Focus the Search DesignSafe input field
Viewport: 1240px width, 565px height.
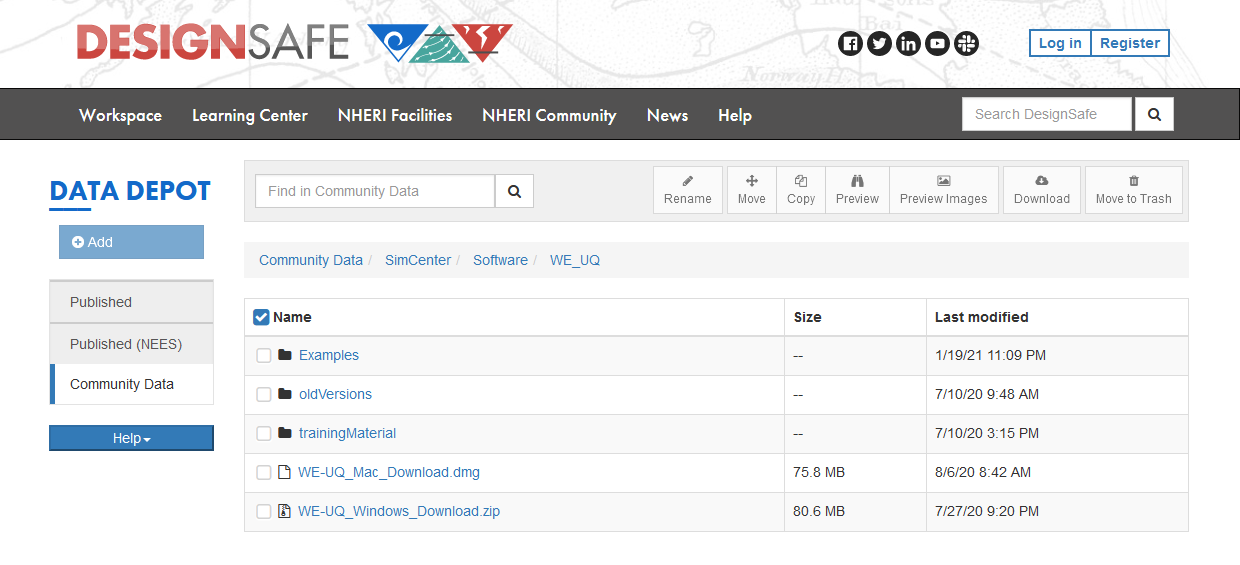click(x=1047, y=114)
